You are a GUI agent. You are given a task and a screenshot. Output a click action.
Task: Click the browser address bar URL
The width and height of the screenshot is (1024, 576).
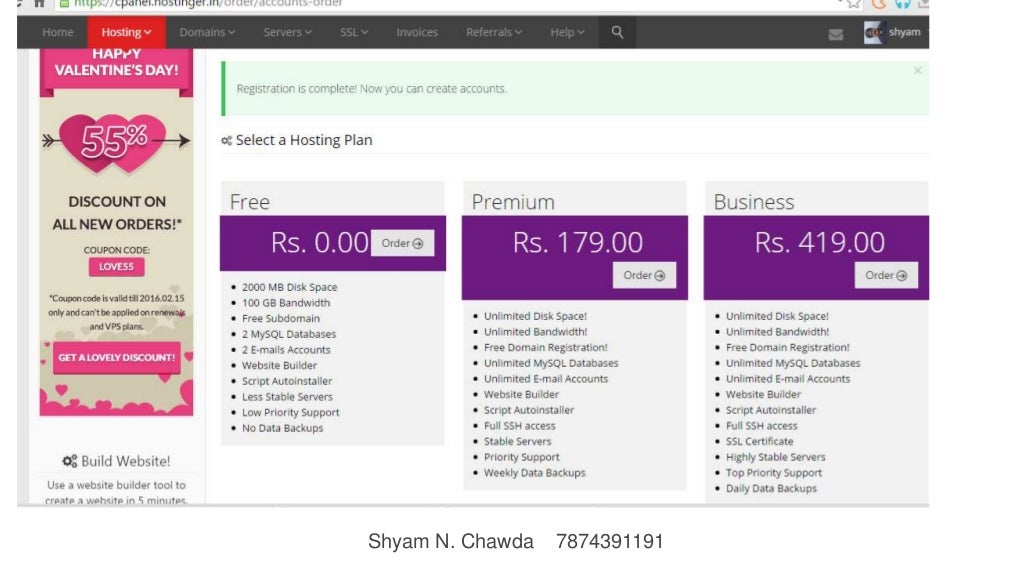[x=209, y=3]
